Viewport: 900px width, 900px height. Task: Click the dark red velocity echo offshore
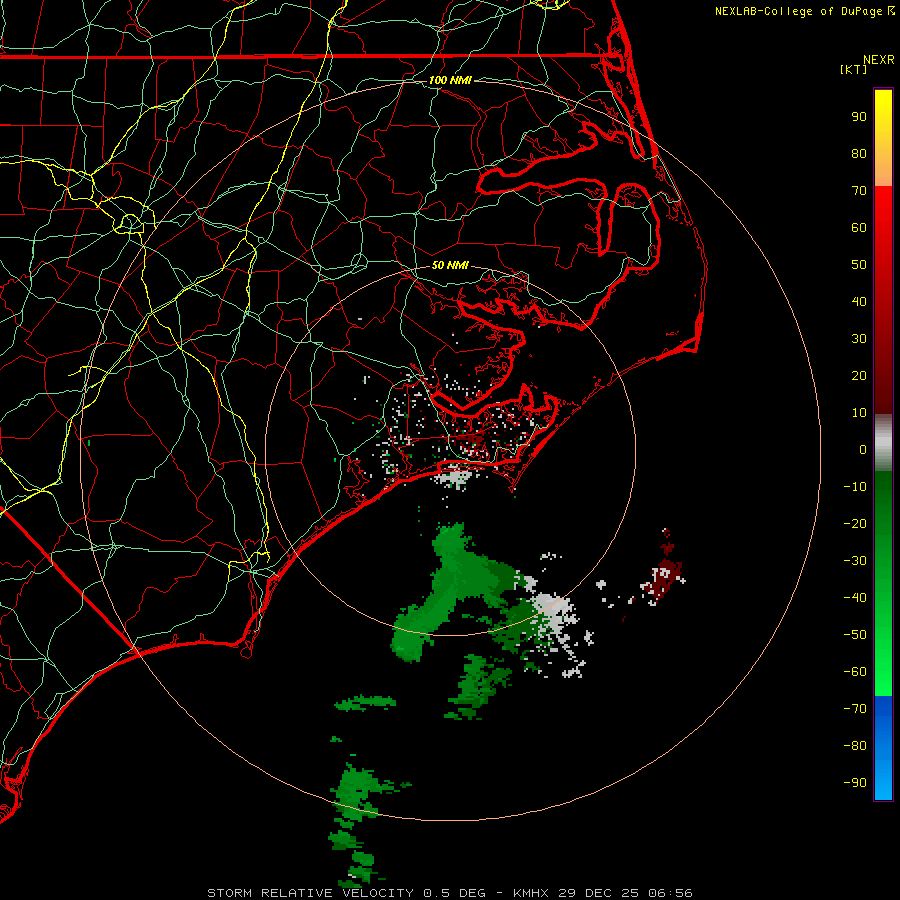664,574
